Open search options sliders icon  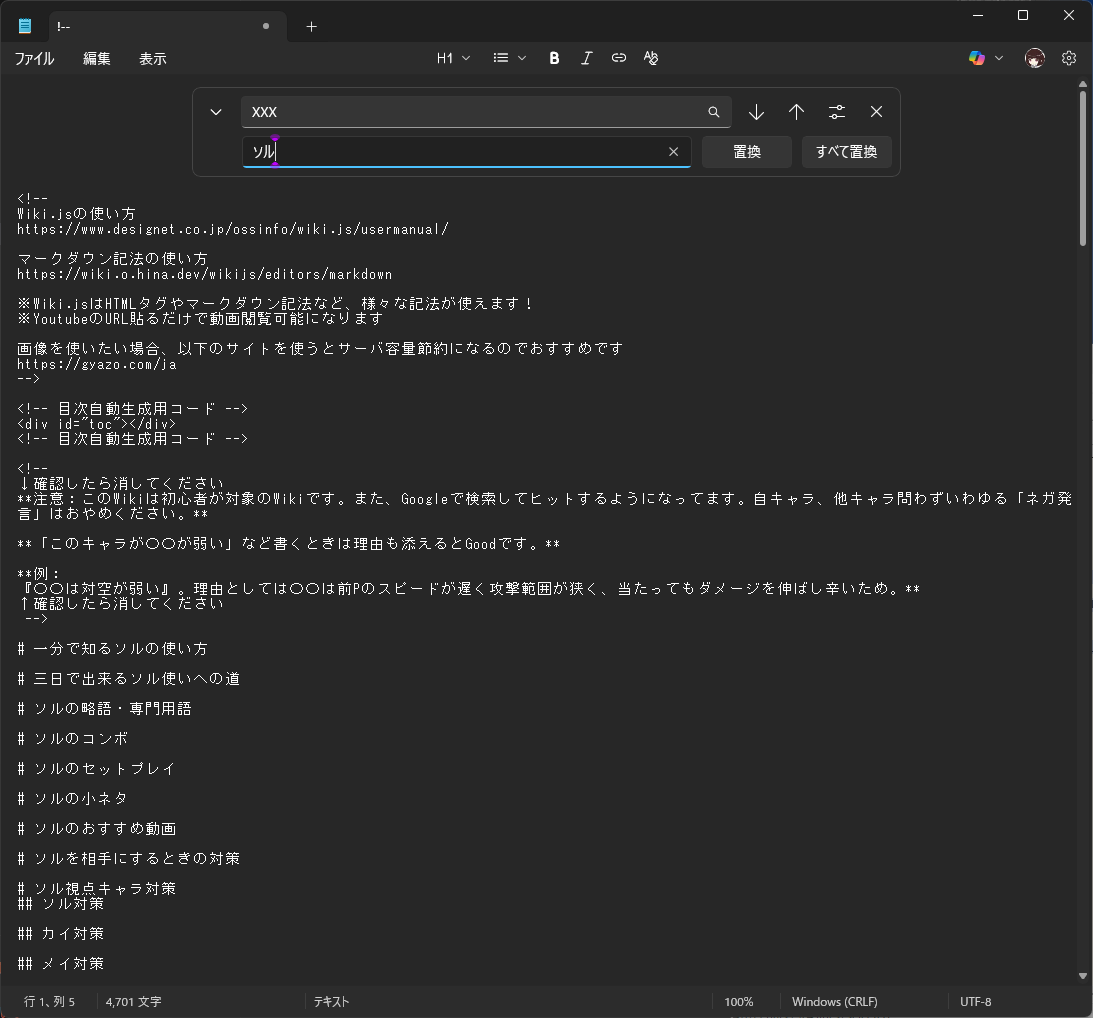point(836,112)
